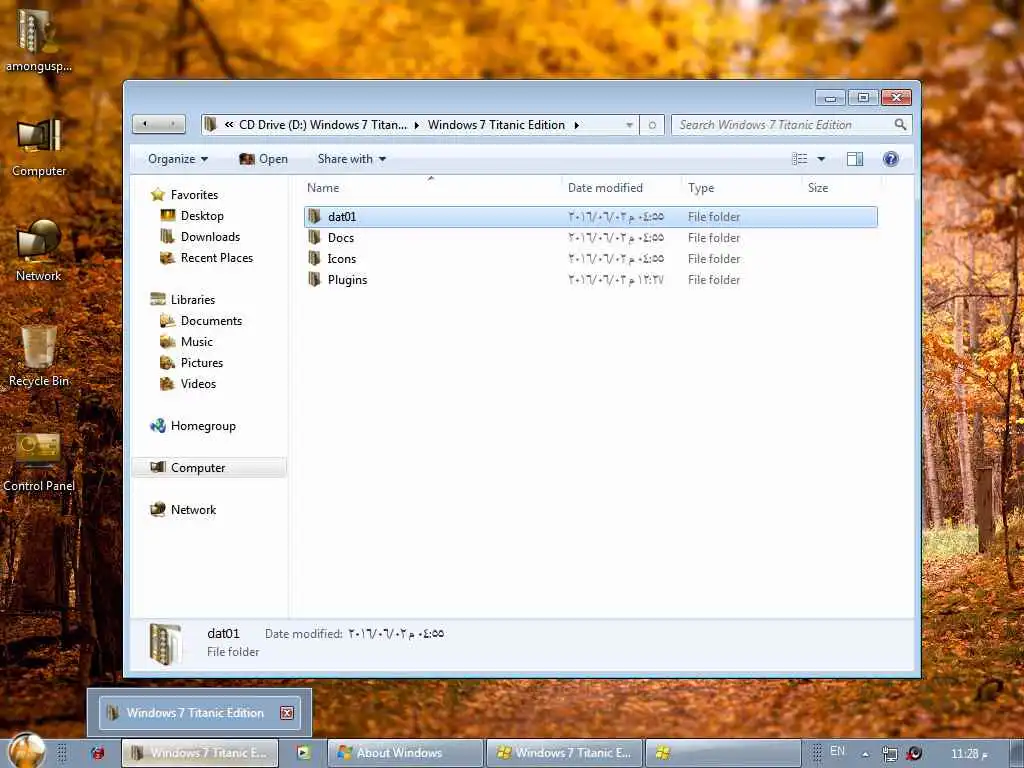The width and height of the screenshot is (1024, 768).
Task: Open the Network desktop icon
Action: 39,251
